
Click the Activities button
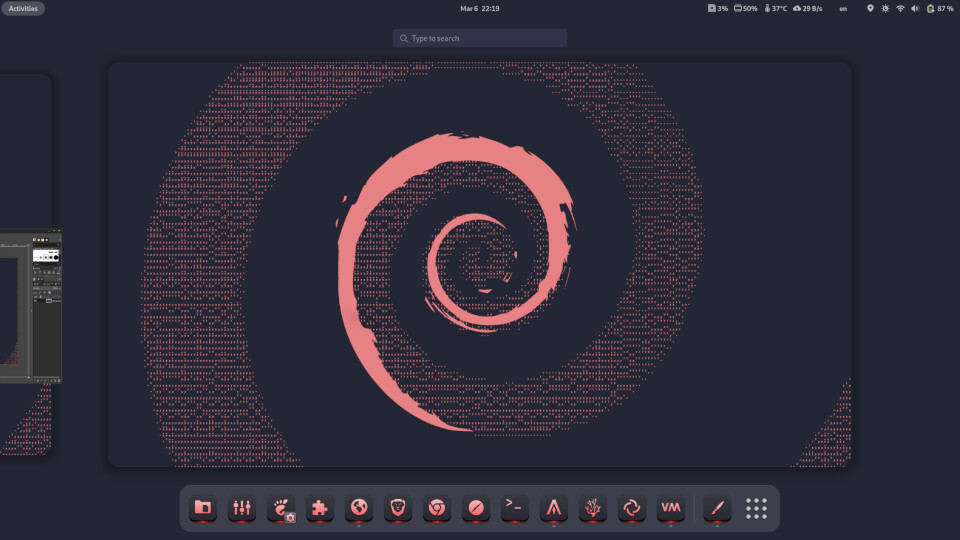pos(23,8)
